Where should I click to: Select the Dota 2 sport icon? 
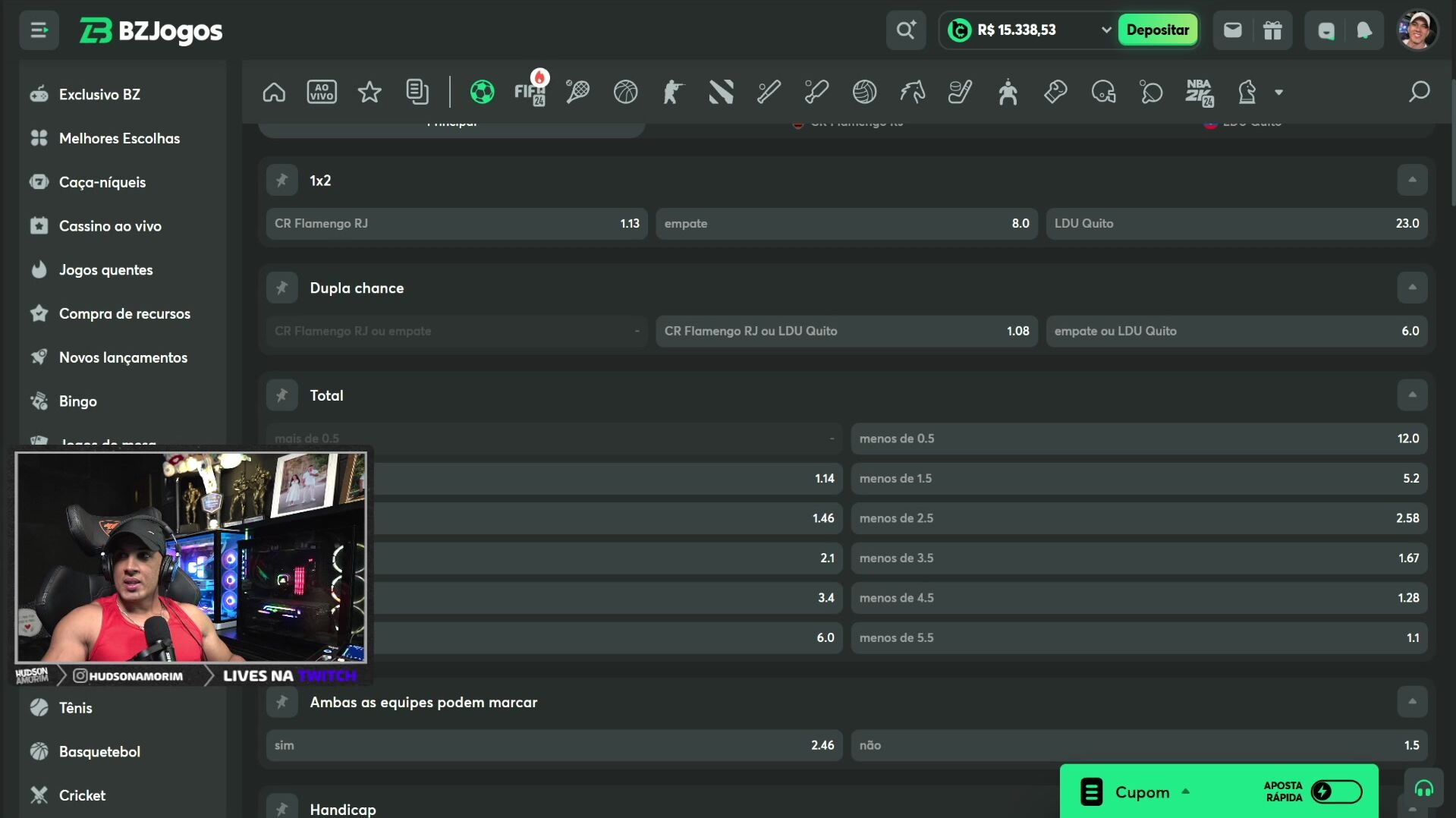[721, 93]
